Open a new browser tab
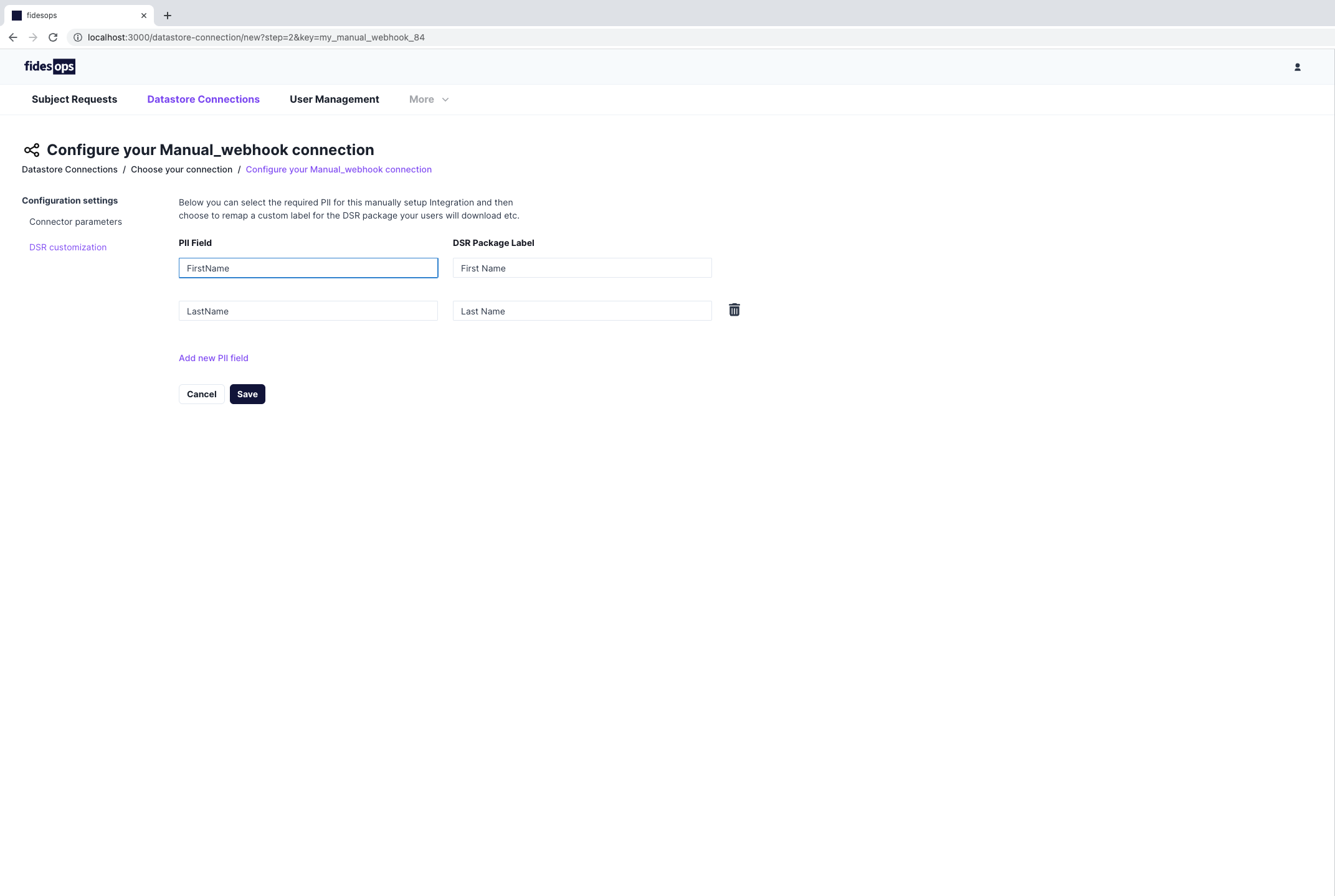The width and height of the screenshot is (1335, 896). click(x=168, y=16)
